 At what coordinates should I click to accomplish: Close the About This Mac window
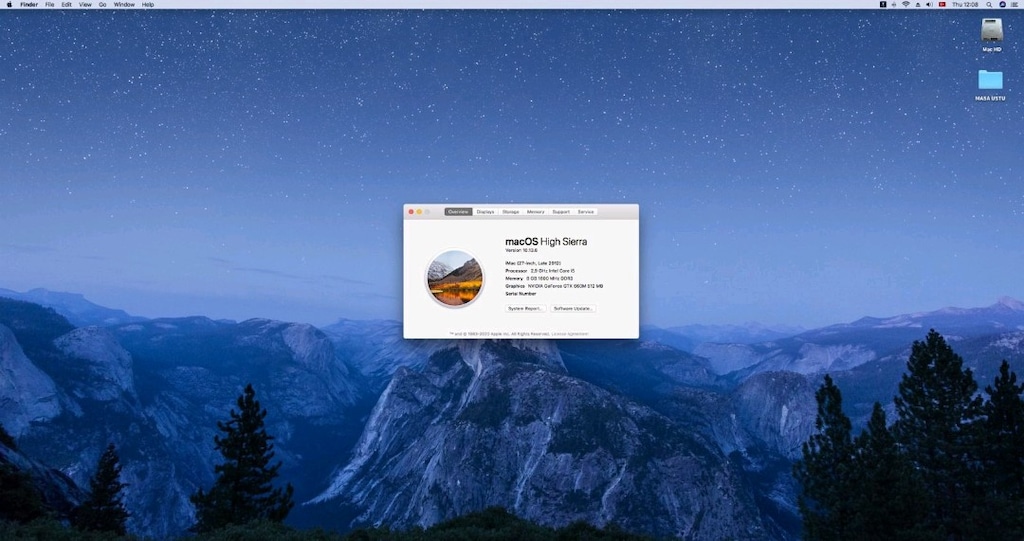[411, 212]
